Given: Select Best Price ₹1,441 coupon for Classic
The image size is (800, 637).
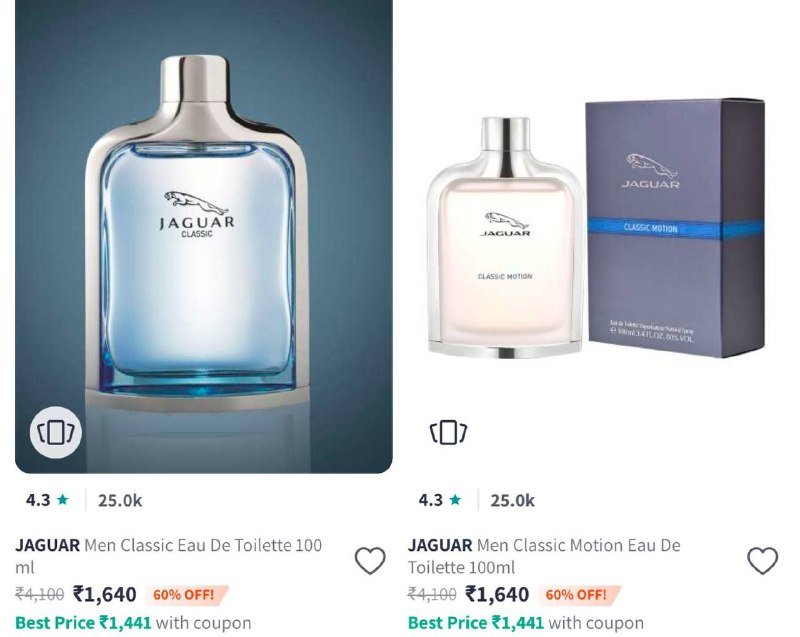Looking at the screenshot, I should (133, 623).
